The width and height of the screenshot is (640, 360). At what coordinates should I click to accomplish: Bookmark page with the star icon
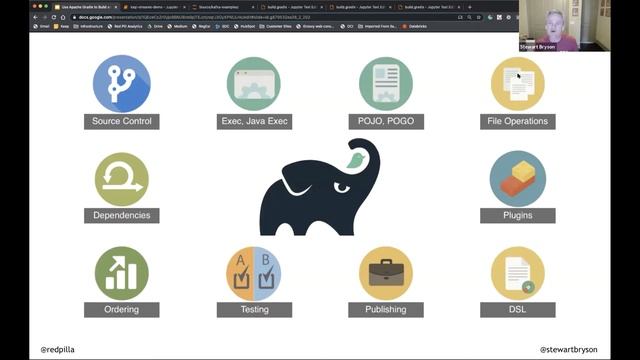[479, 17]
